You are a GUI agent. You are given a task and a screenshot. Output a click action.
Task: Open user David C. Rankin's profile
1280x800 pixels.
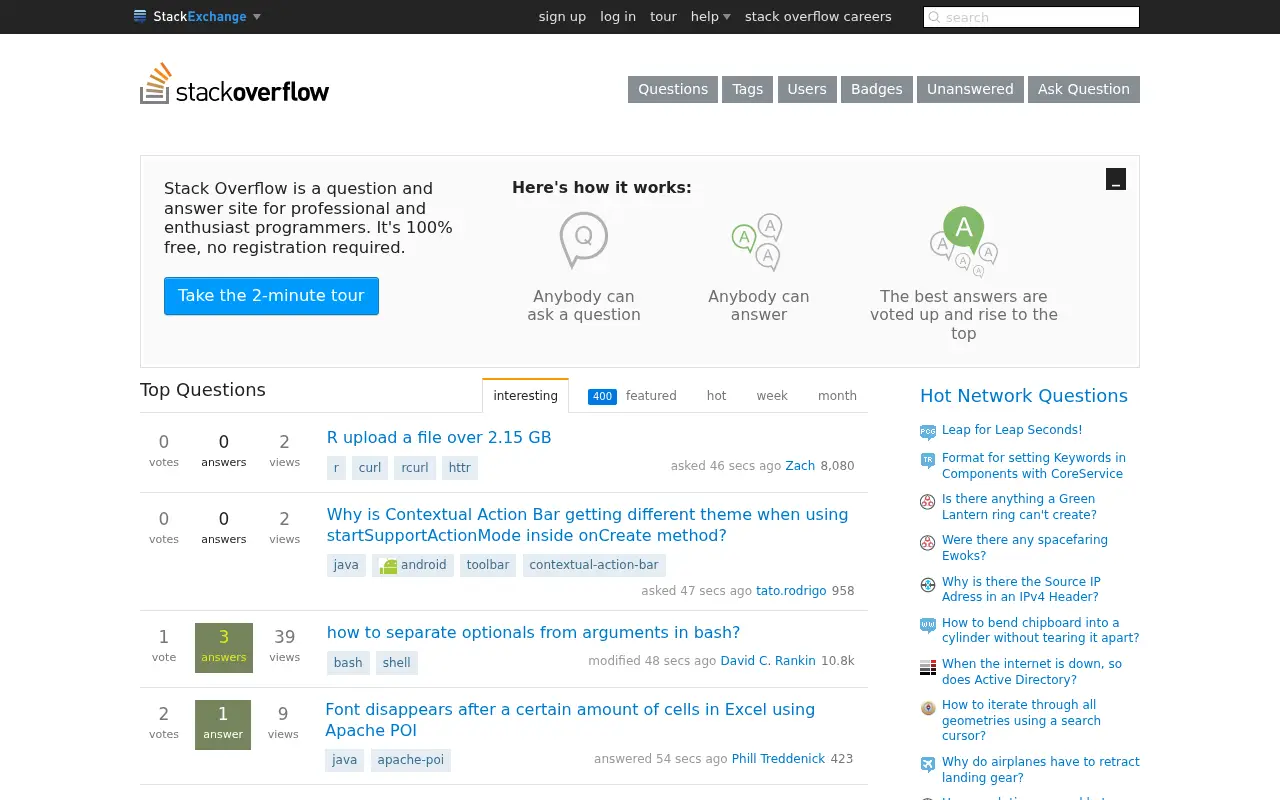(768, 661)
